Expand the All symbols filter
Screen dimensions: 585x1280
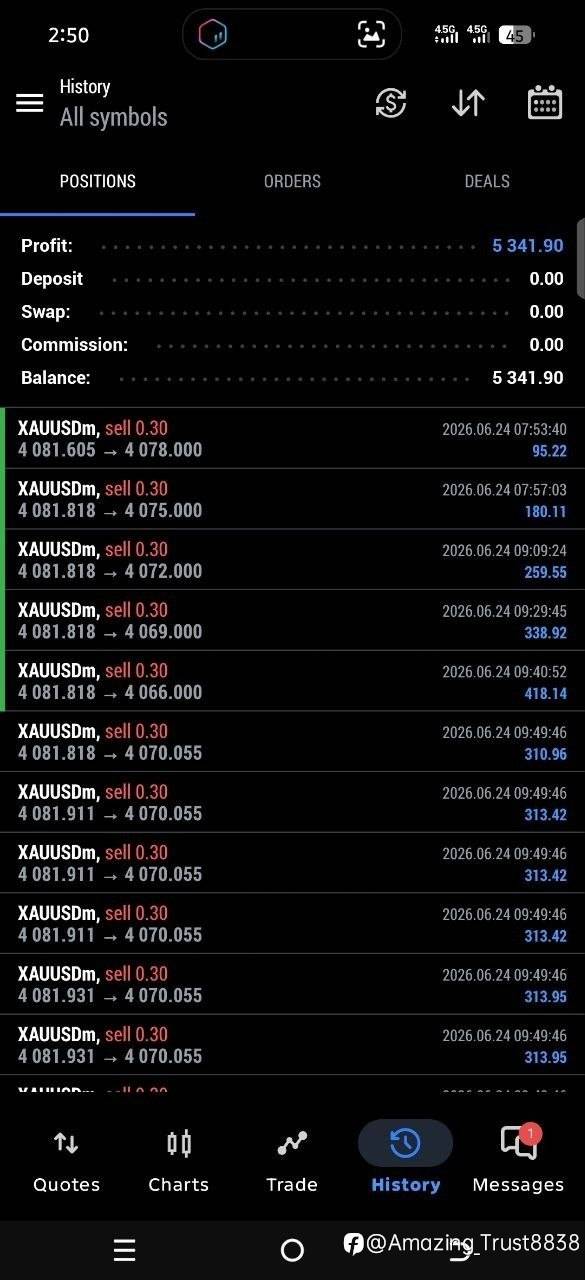tap(113, 117)
